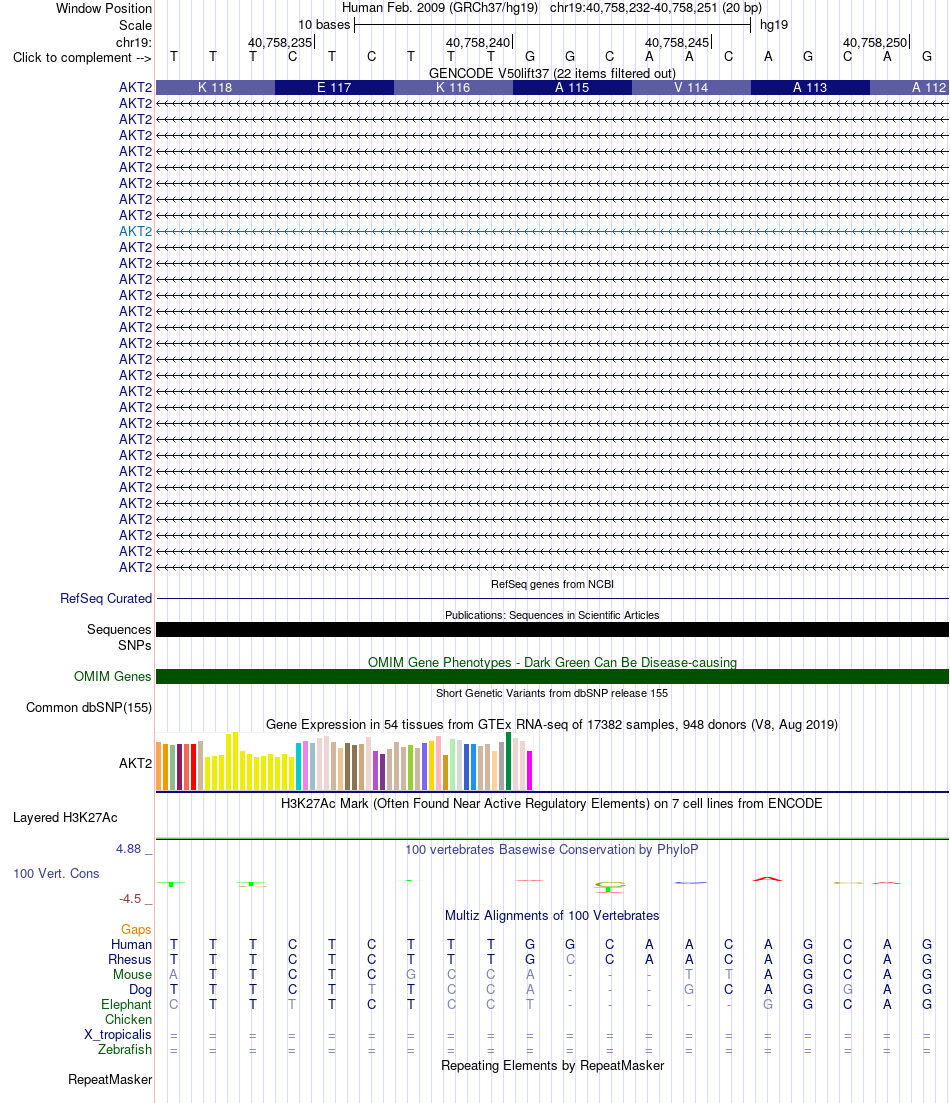The image size is (950, 1103).
Task: Select the light-blue highlighted AKT2 transcript label
Action: [135, 231]
